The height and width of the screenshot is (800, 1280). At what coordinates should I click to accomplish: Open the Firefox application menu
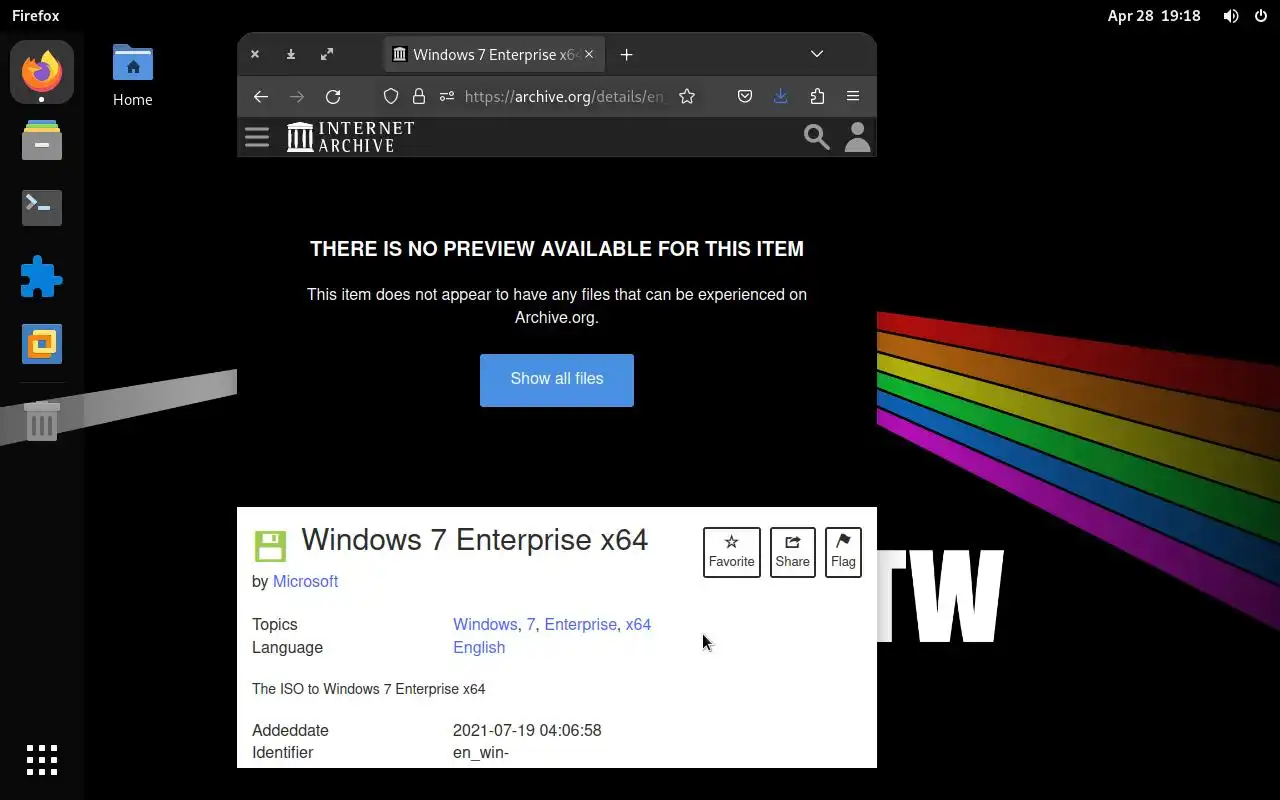tap(853, 96)
